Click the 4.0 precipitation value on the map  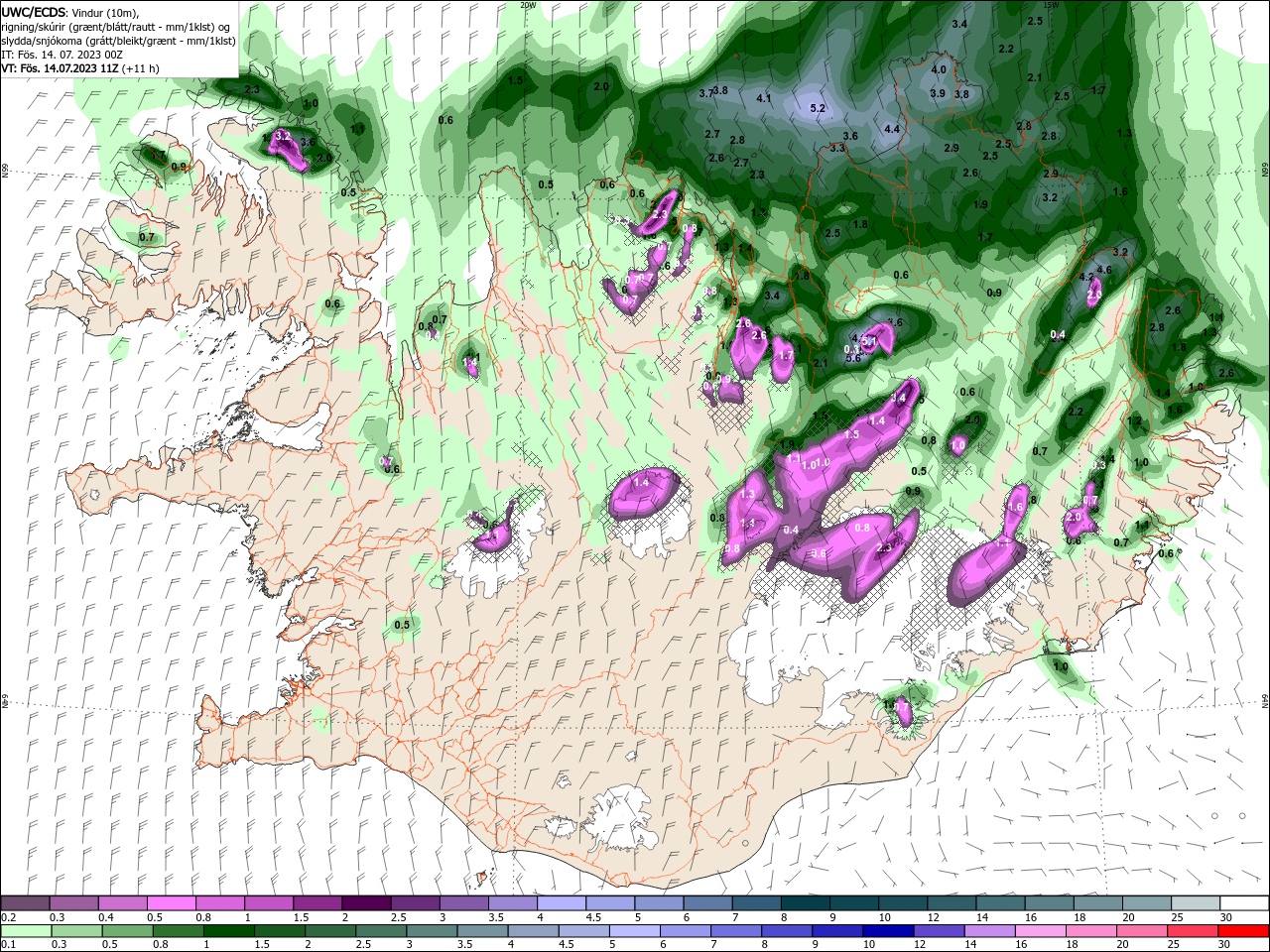click(940, 70)
